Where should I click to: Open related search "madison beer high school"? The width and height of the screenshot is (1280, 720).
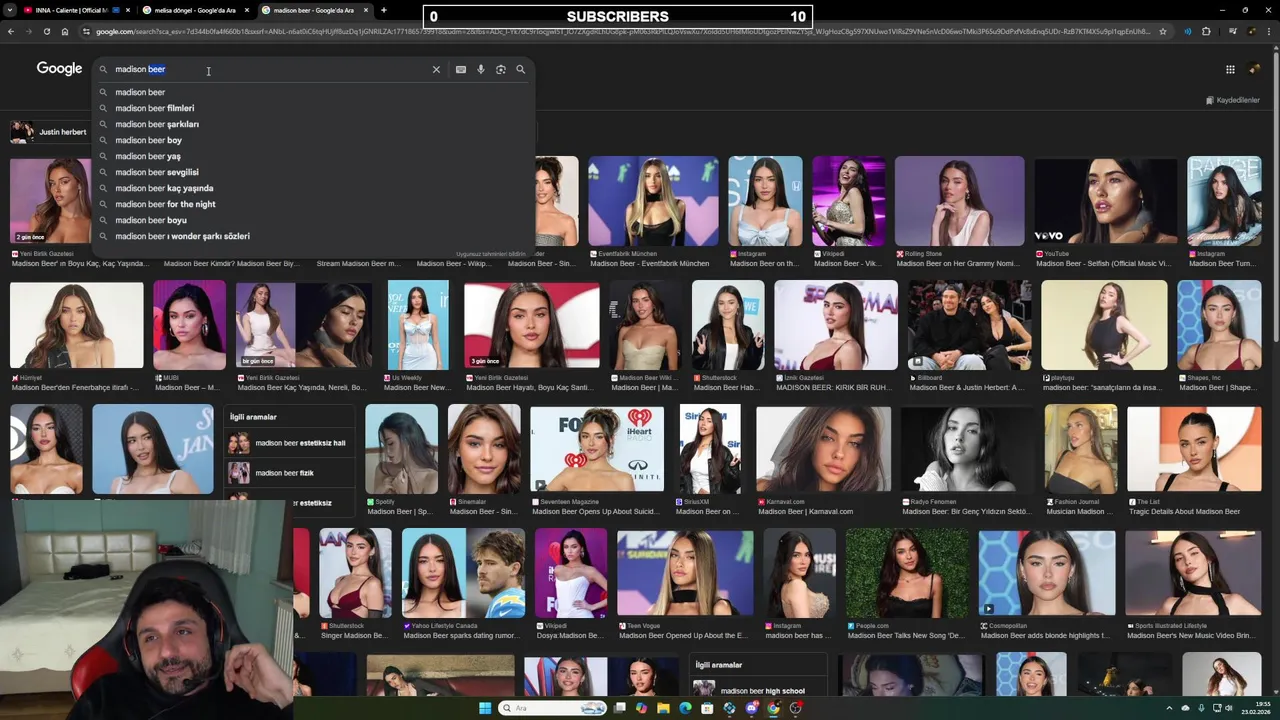tap(758, 690)
